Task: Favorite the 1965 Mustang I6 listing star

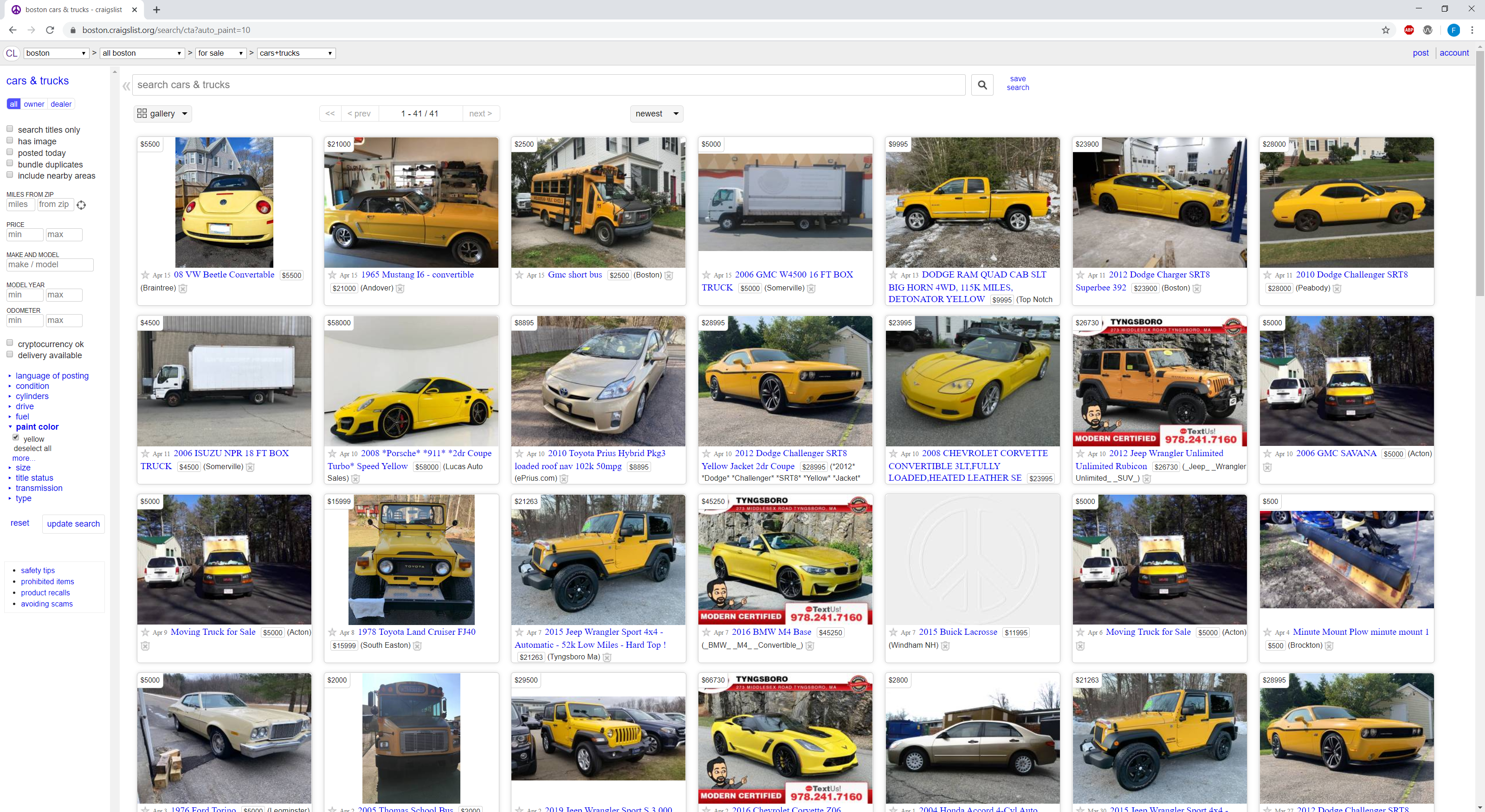Action: tap(332, 275)
